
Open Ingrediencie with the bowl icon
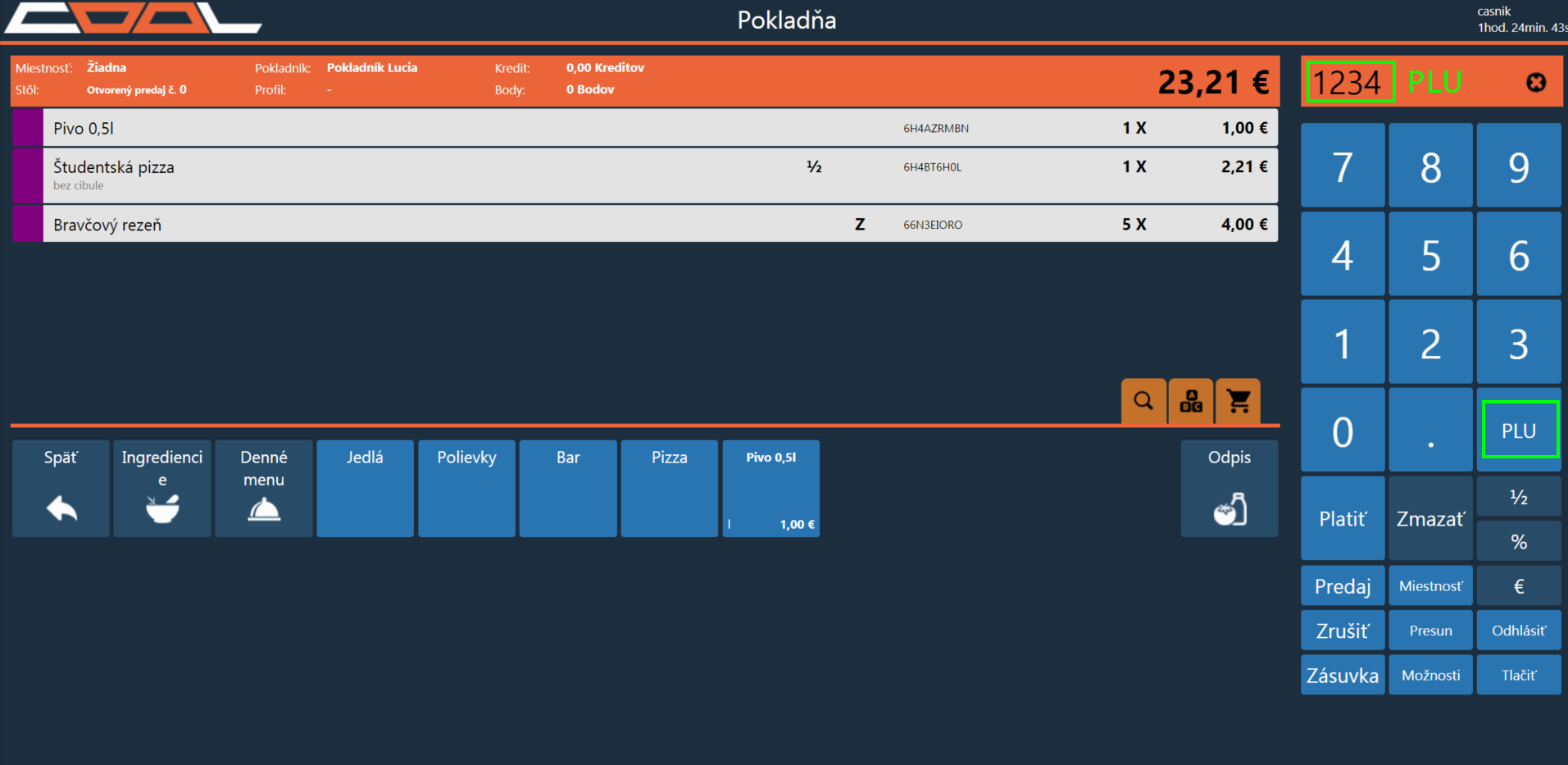click(x=162, y=489)
